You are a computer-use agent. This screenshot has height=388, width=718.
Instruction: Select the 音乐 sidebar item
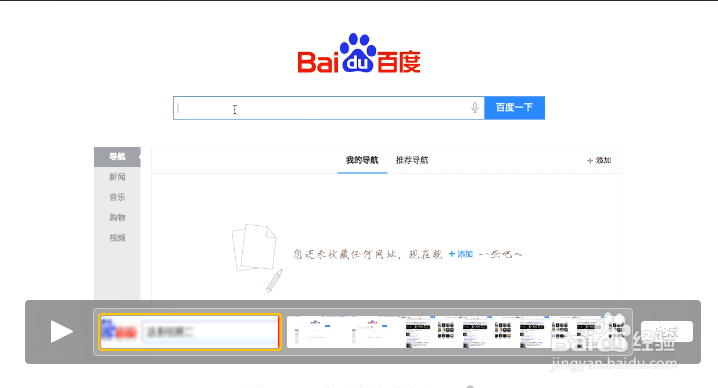pyautogui.click(x=117, y=197)
